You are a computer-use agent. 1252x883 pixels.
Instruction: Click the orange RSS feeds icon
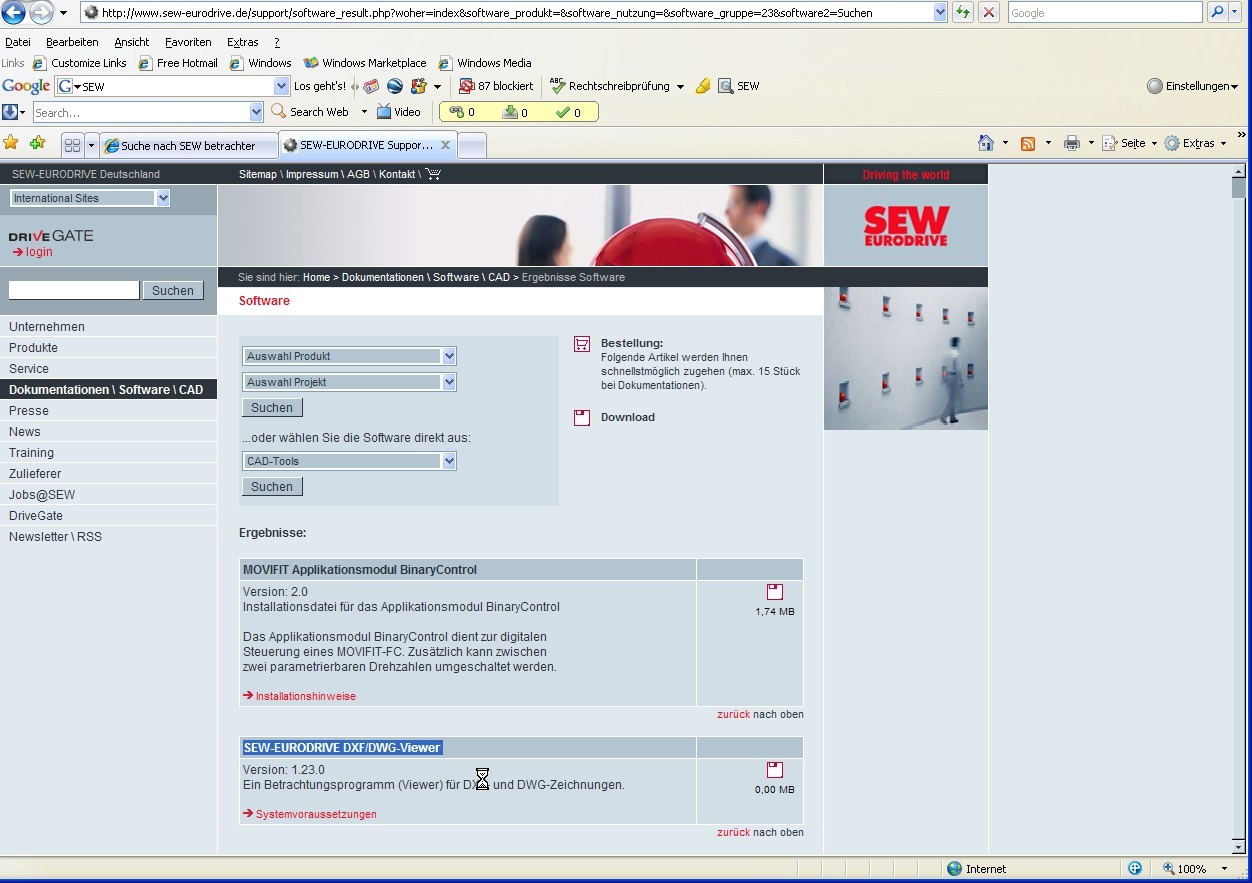click(x=1028, y=144)
